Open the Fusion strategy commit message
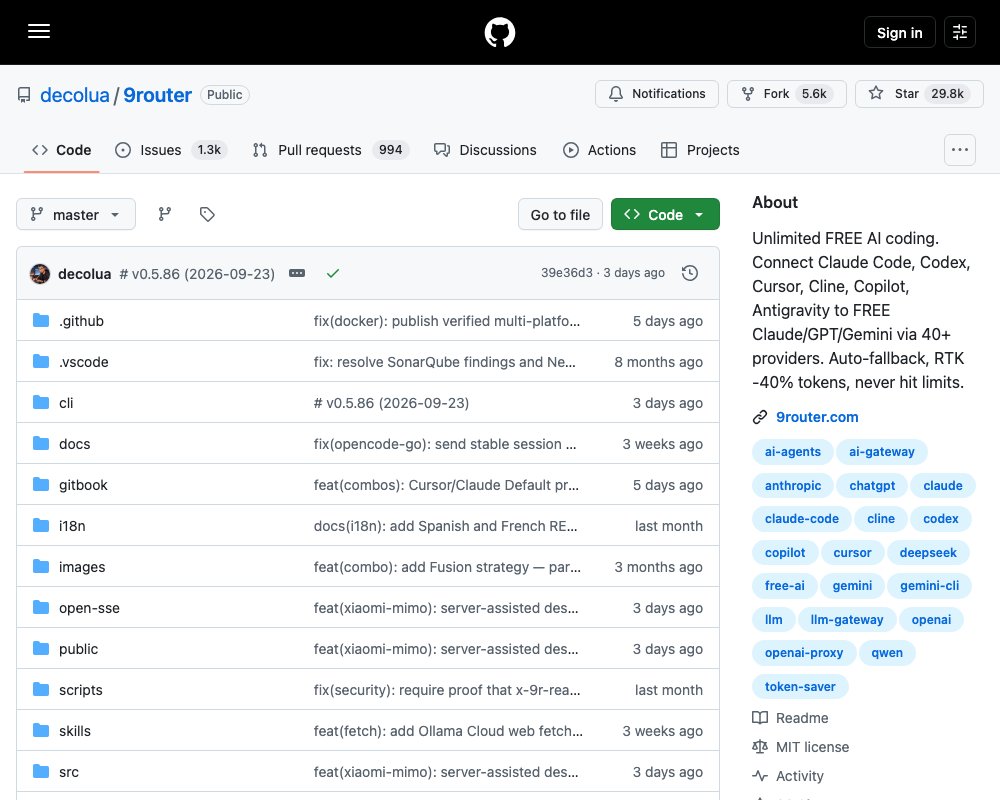The height and width of the screenshot is (800, 1000). [447, 567]
